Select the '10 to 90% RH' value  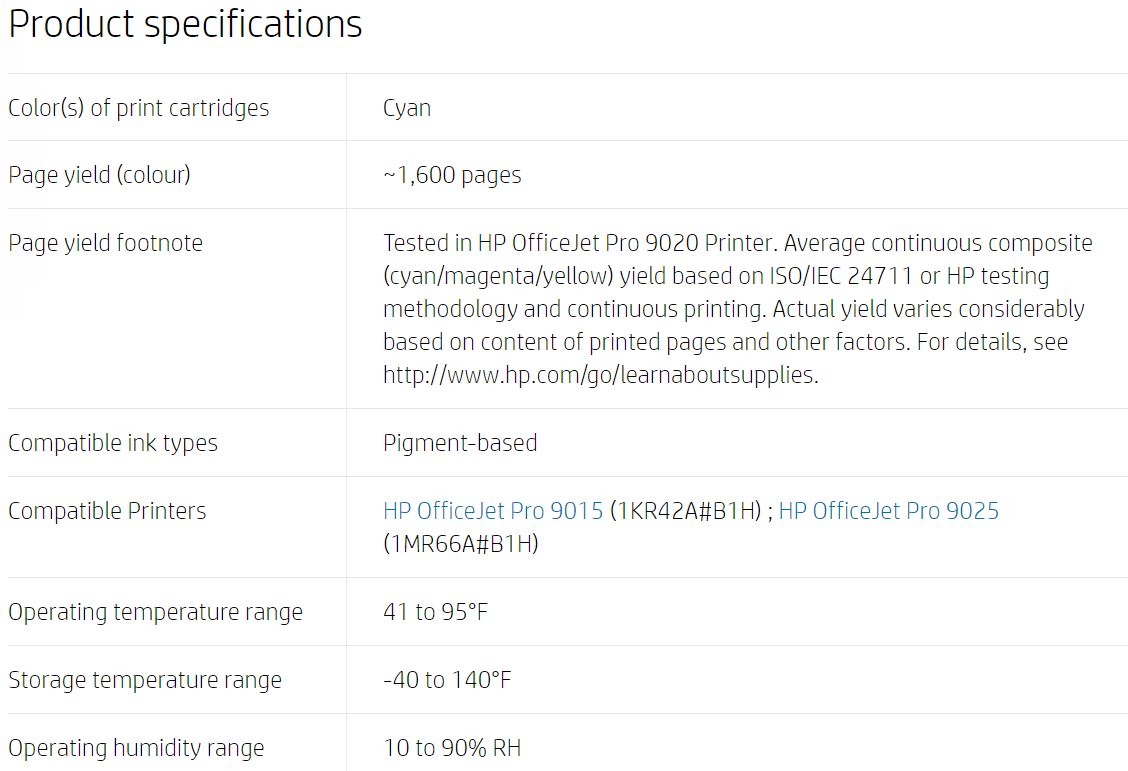click(x=452, y=748)
